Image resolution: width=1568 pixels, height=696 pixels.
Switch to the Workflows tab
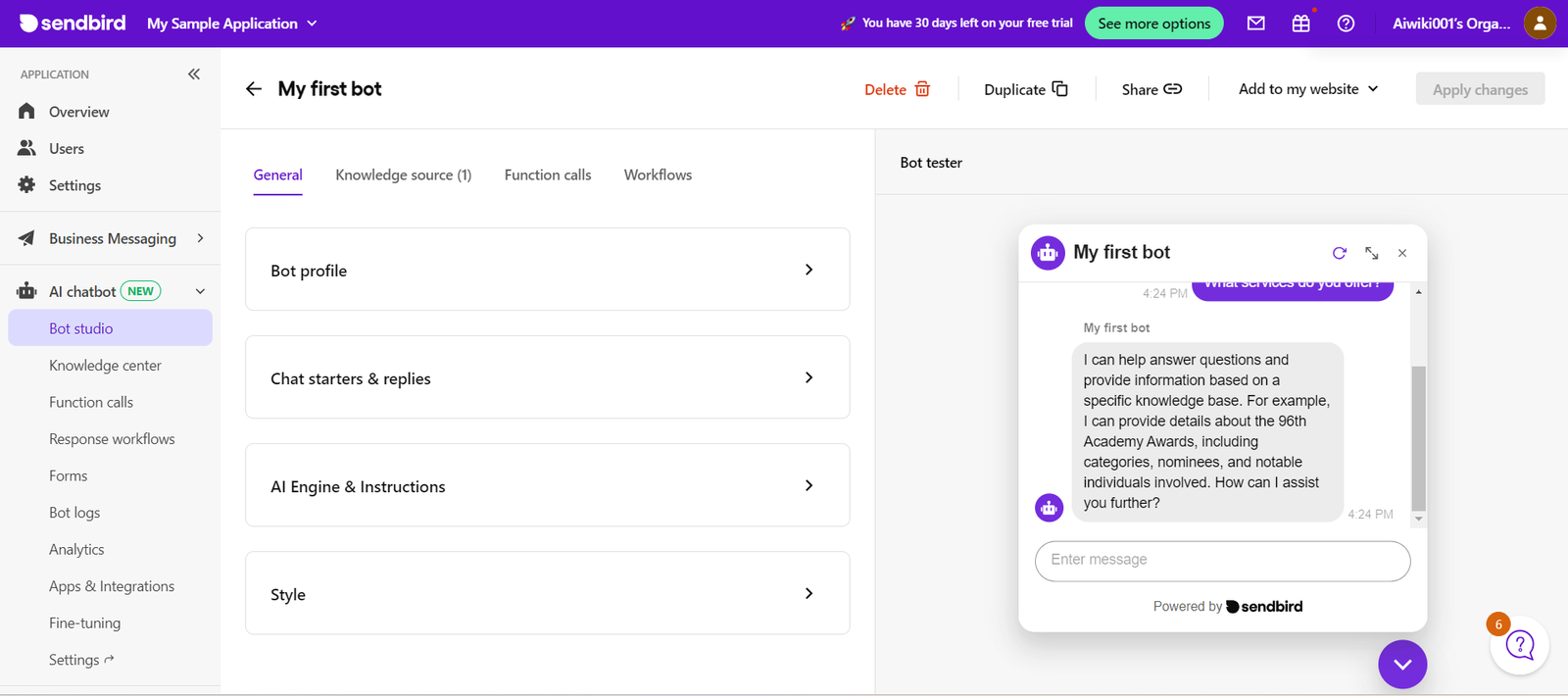(658, 175)
